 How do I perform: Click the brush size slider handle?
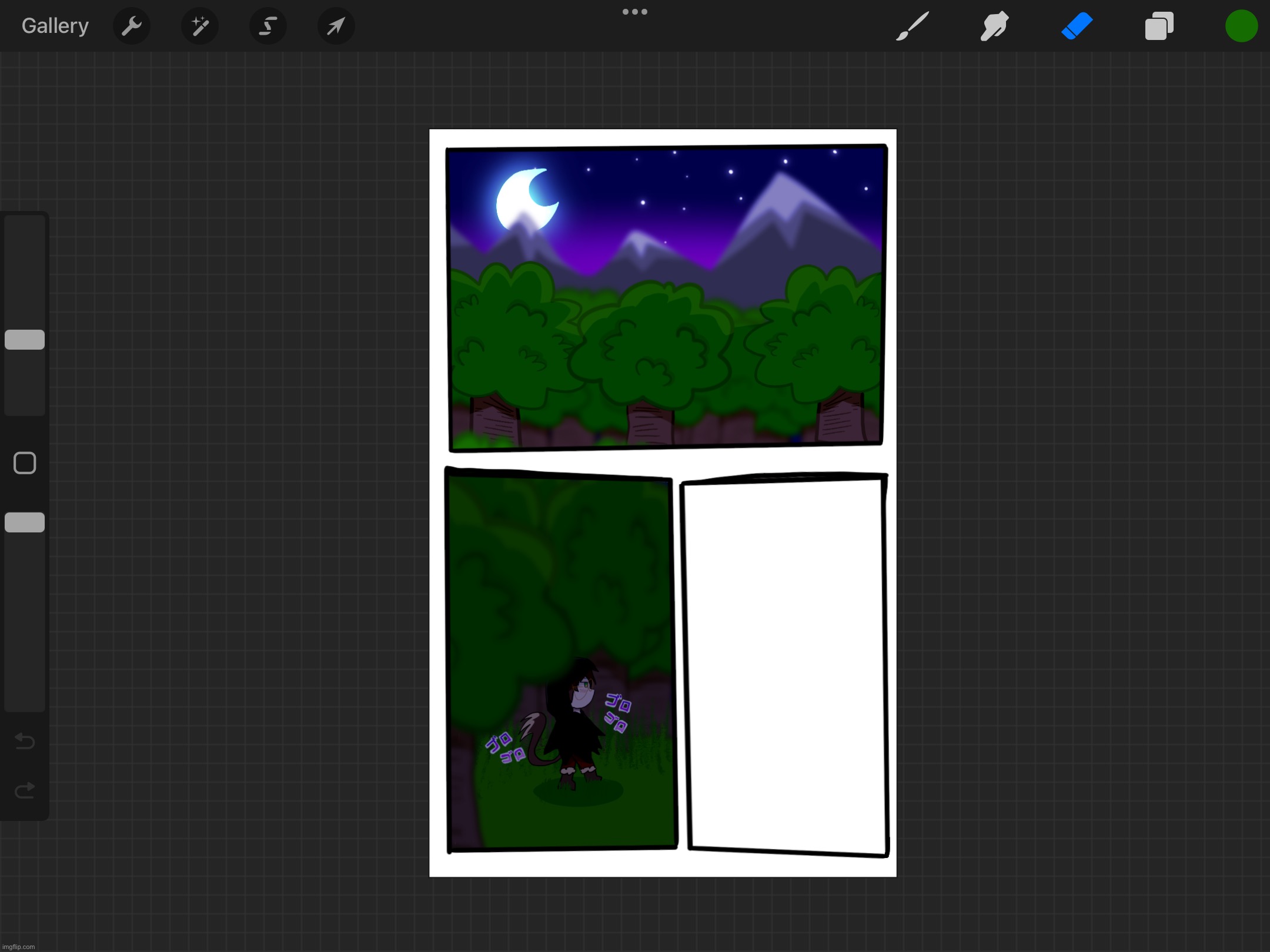[x=25, y=340]
